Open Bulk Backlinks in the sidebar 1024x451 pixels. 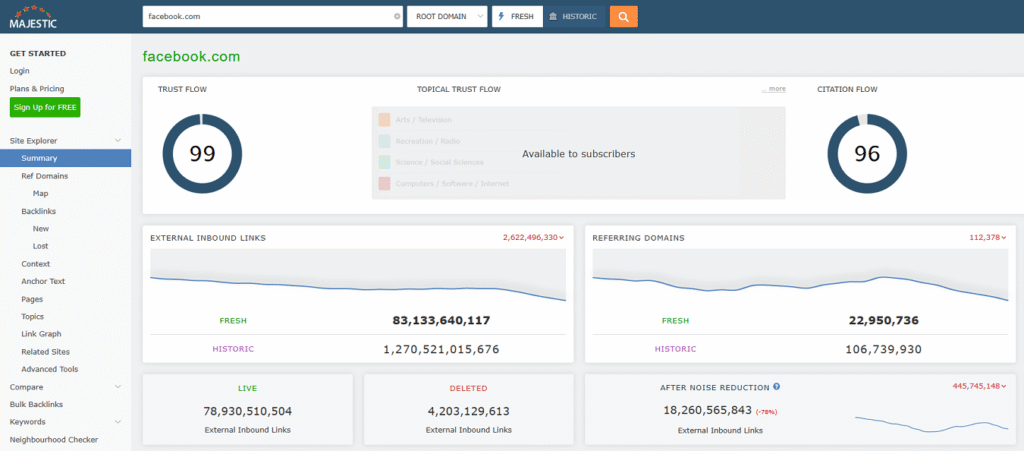(x=37, y=404)
